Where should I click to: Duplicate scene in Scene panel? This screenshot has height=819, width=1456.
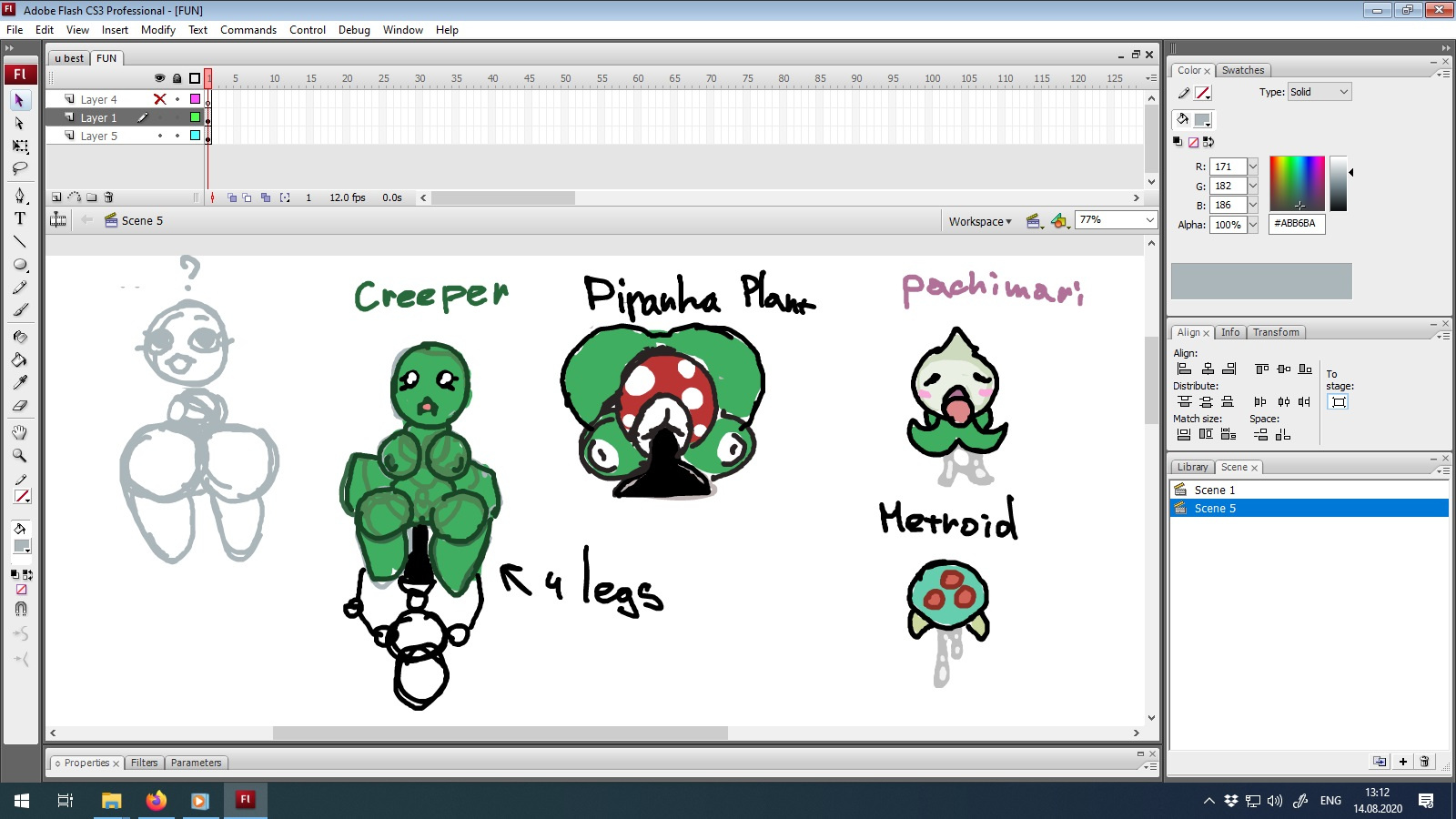pyautogui.click(x=1380, y=762)
